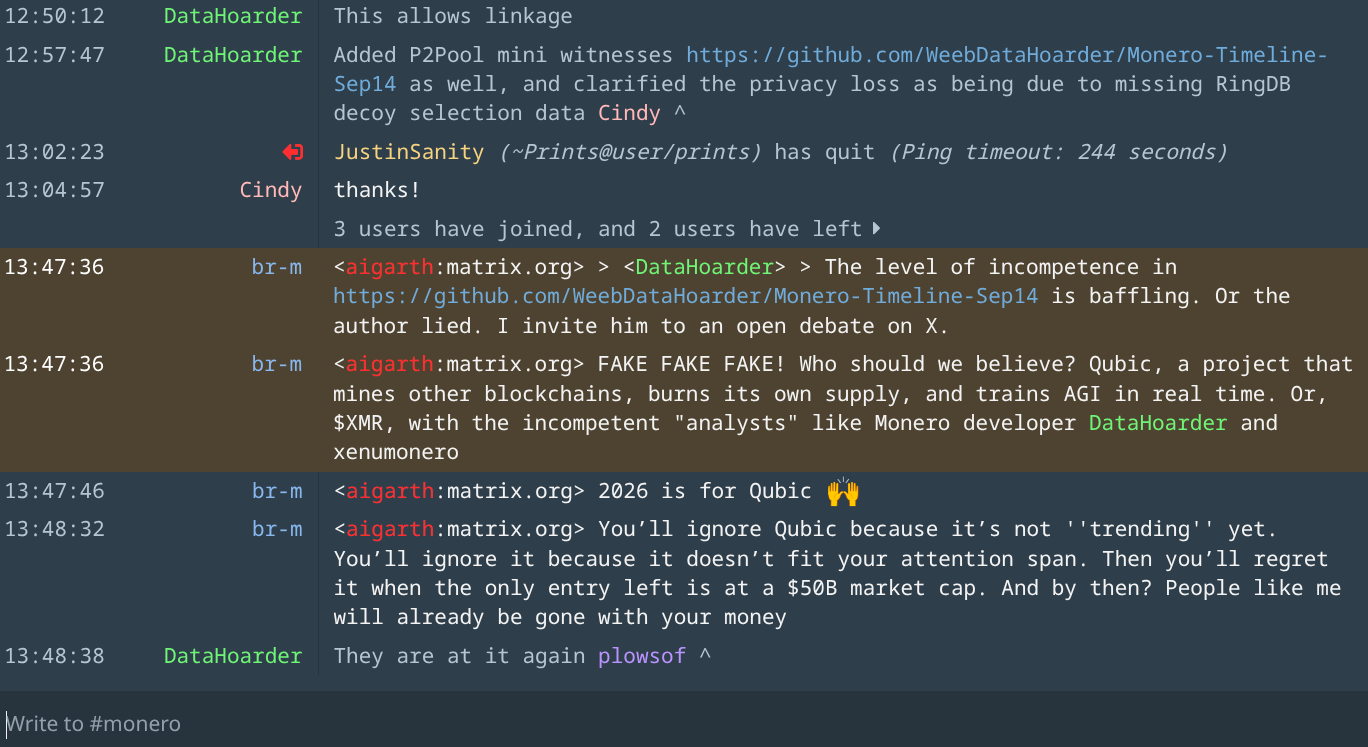Click the quoted green DataHoarder name in angle brackets

(x=704, y=267)
